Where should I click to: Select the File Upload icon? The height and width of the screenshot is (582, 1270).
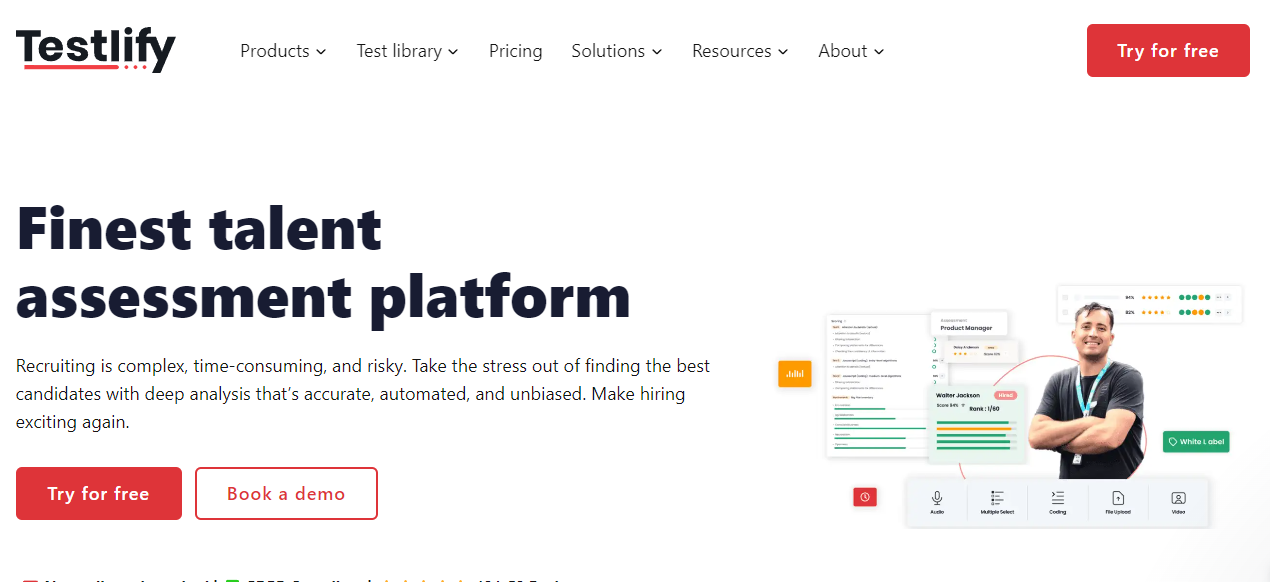[x=1118, y=497]
